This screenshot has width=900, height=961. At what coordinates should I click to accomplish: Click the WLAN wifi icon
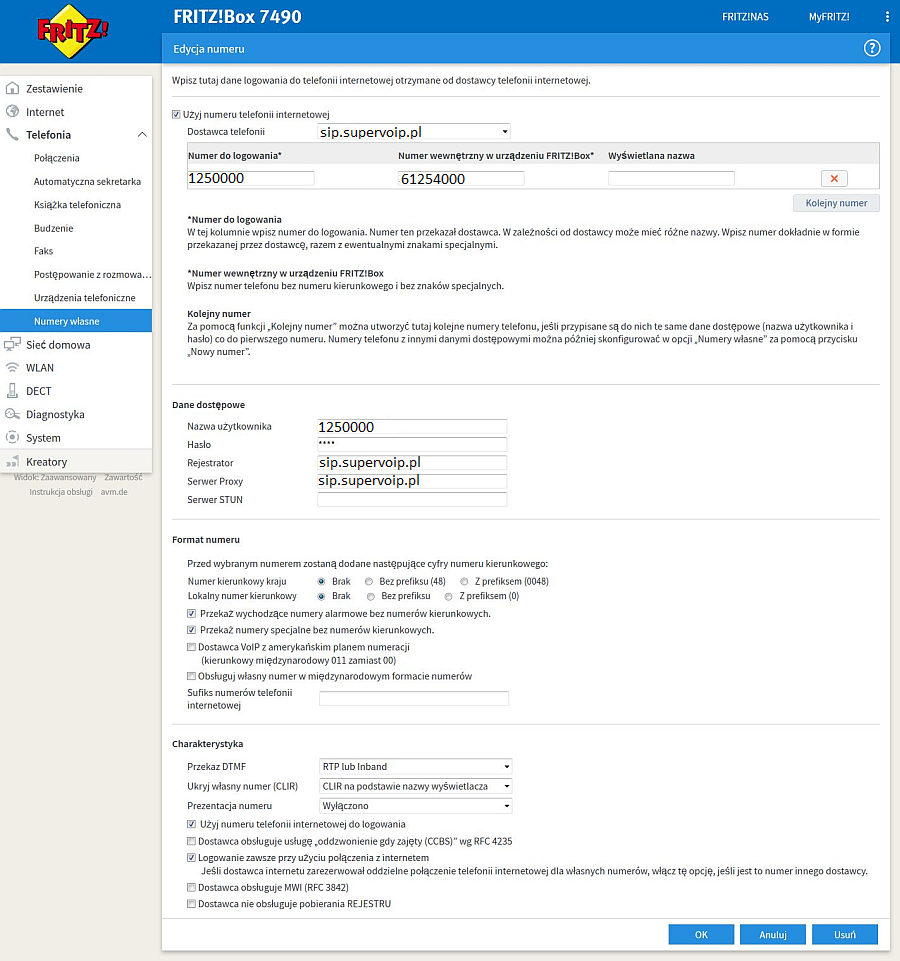[x=12, y=367]
